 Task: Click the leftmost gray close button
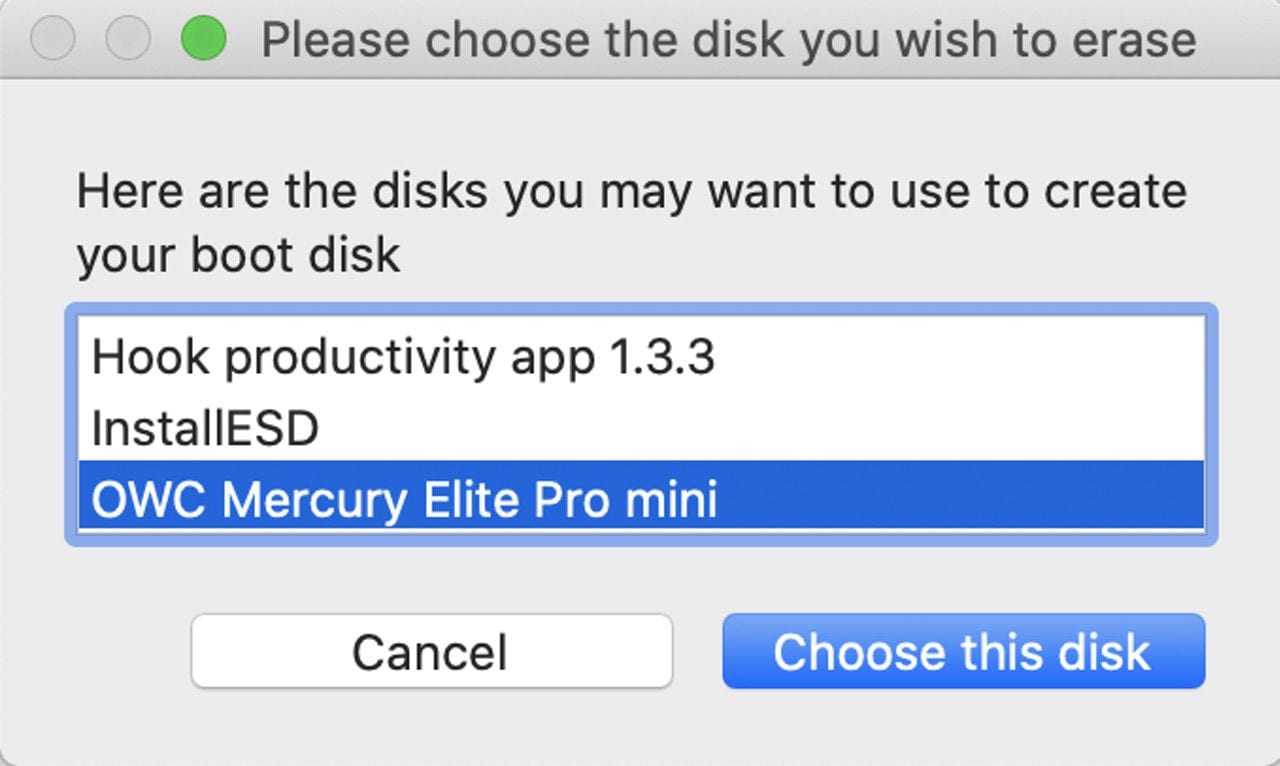point(53,40)
